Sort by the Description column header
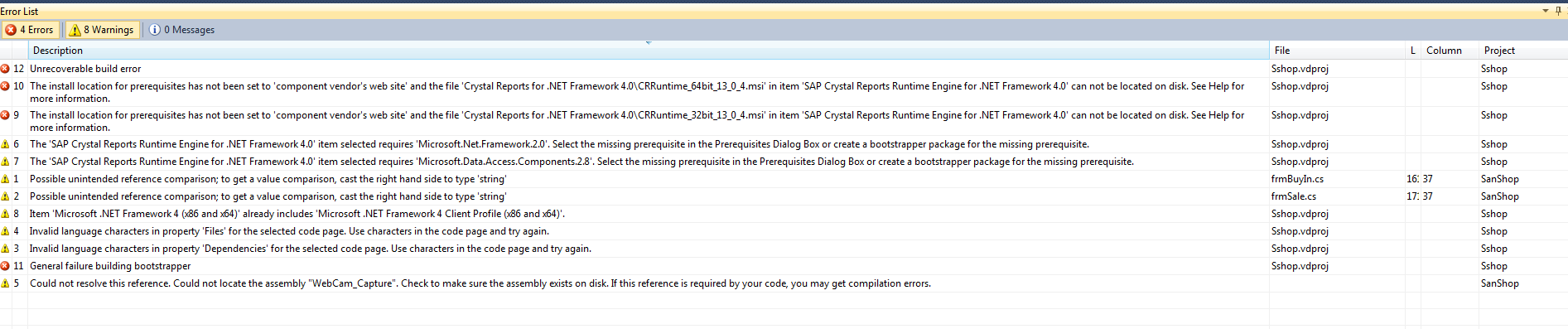The height and width of the screenshot is (329, 1568). (x=649, y=51)
